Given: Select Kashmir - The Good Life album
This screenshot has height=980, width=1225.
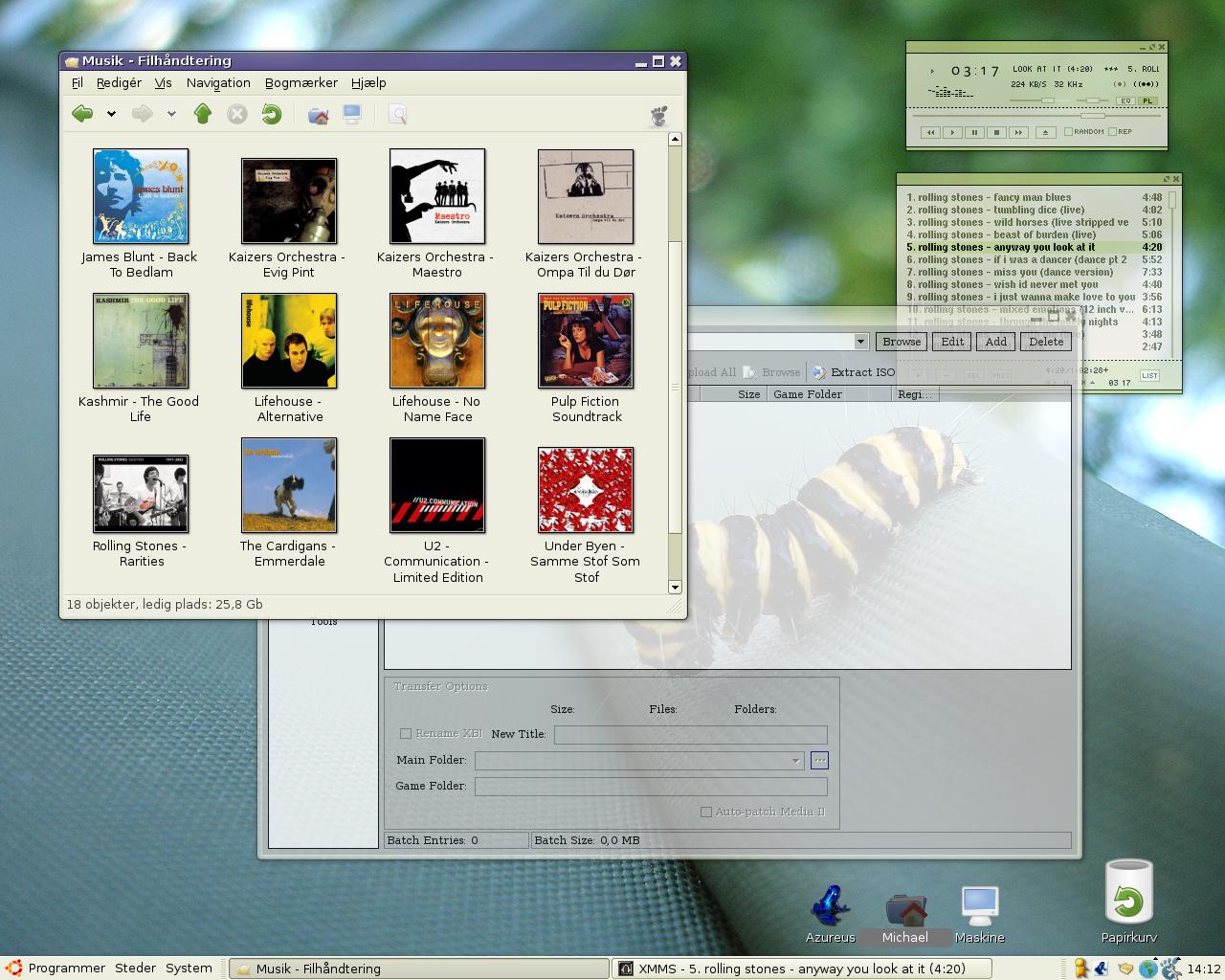Looking at the screenshot, I should pyautogui.click(x=141, y=359).
